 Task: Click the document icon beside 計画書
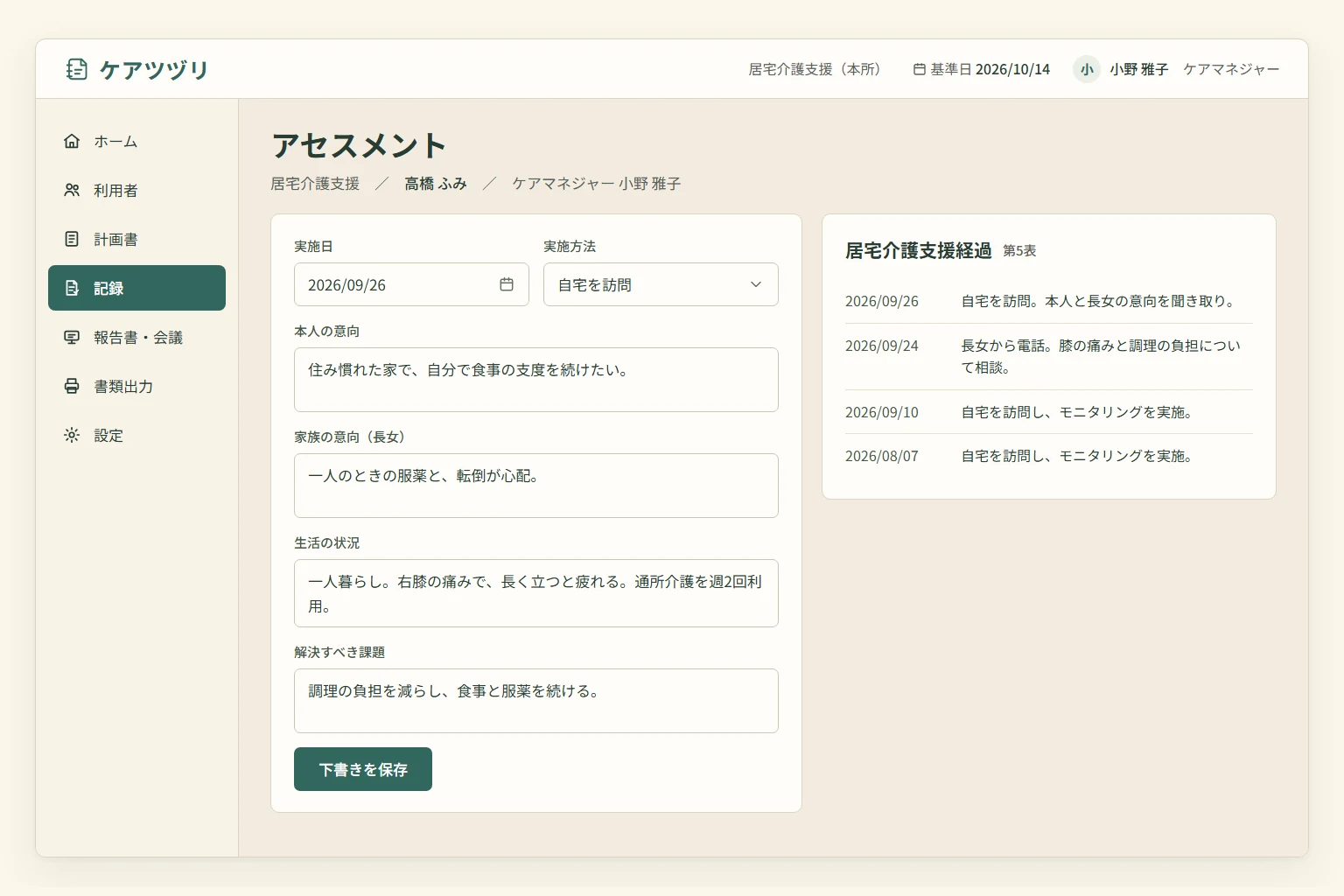[72, 239]
